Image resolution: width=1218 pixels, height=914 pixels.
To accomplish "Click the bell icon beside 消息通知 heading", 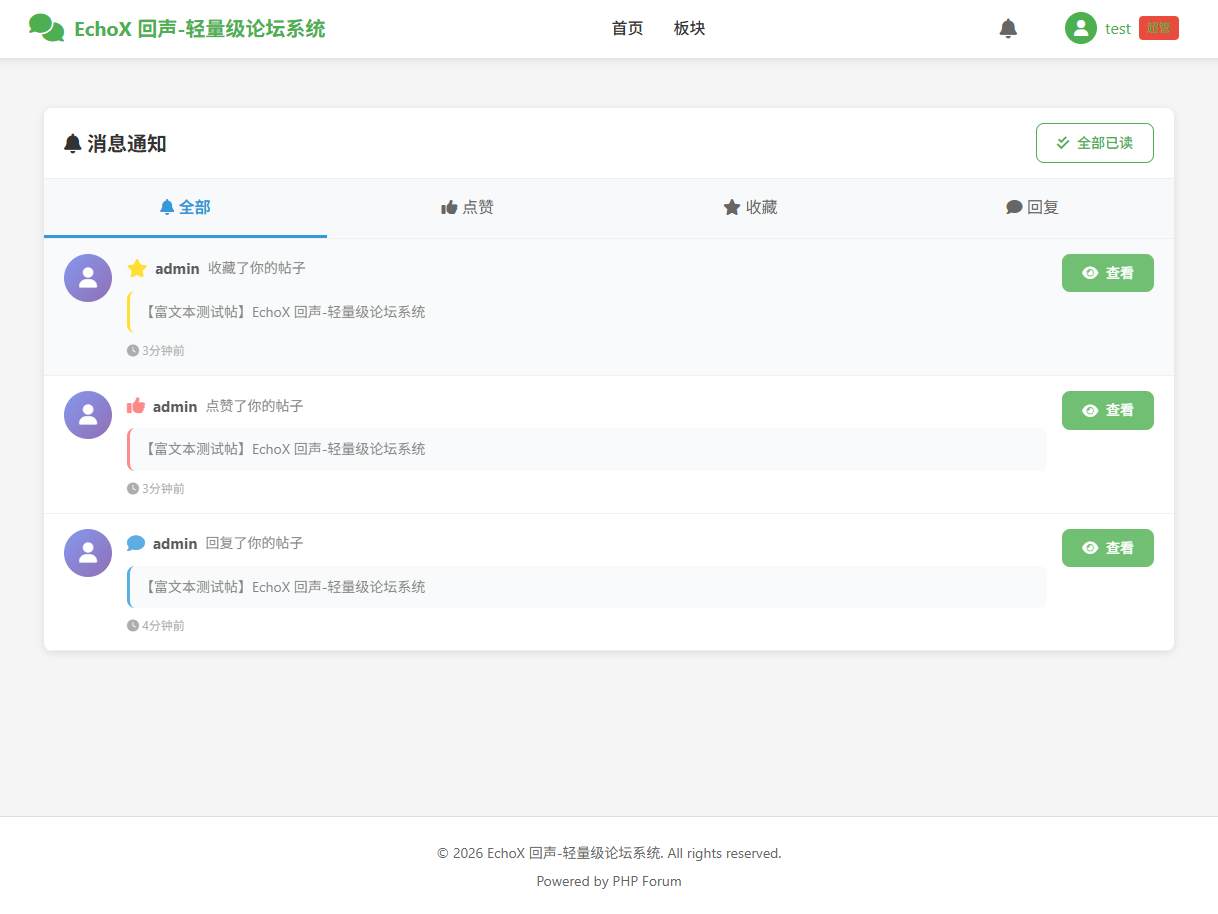I will click(71, 143).
